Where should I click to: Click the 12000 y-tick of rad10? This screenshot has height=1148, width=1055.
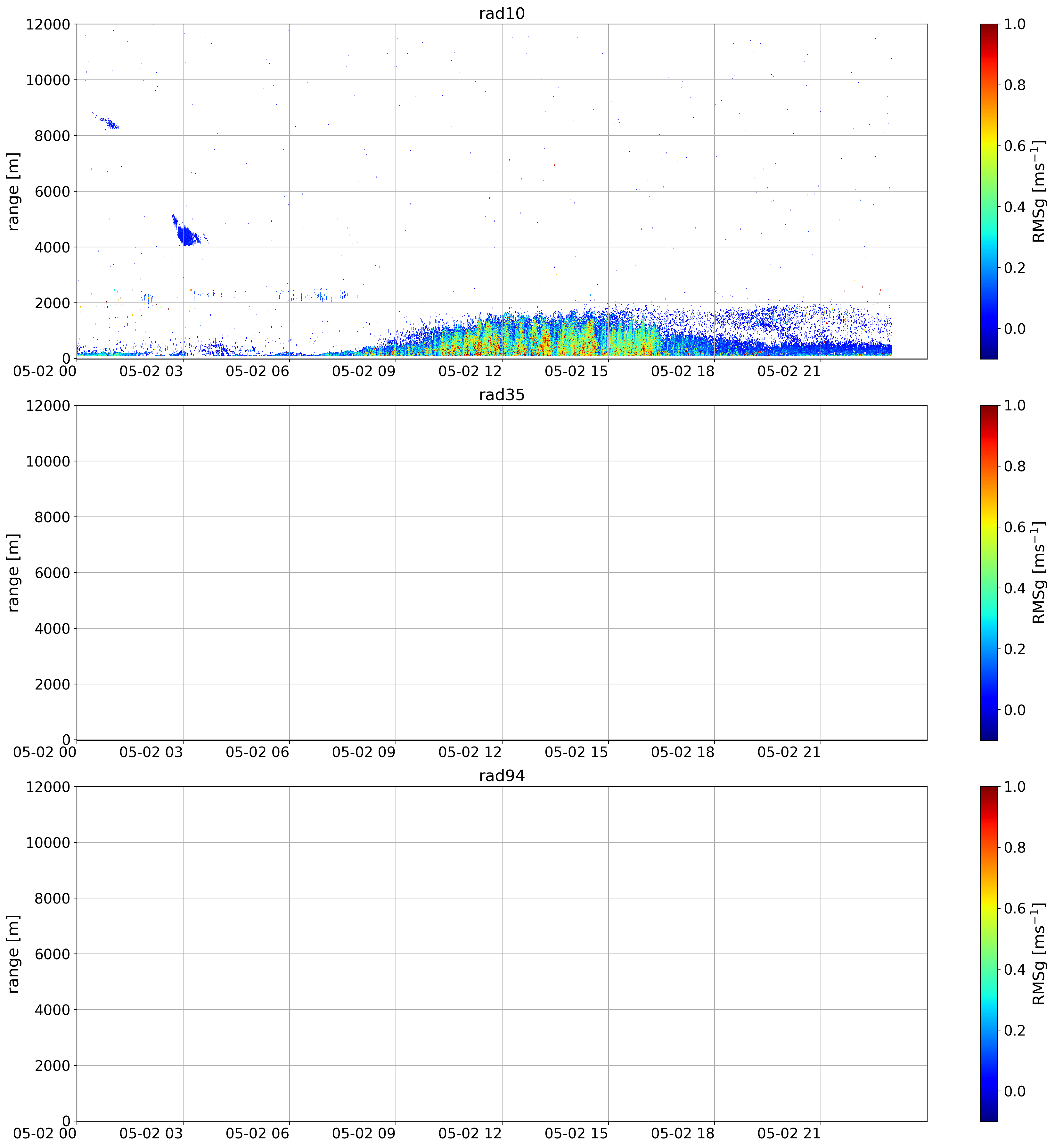[48, 25]
